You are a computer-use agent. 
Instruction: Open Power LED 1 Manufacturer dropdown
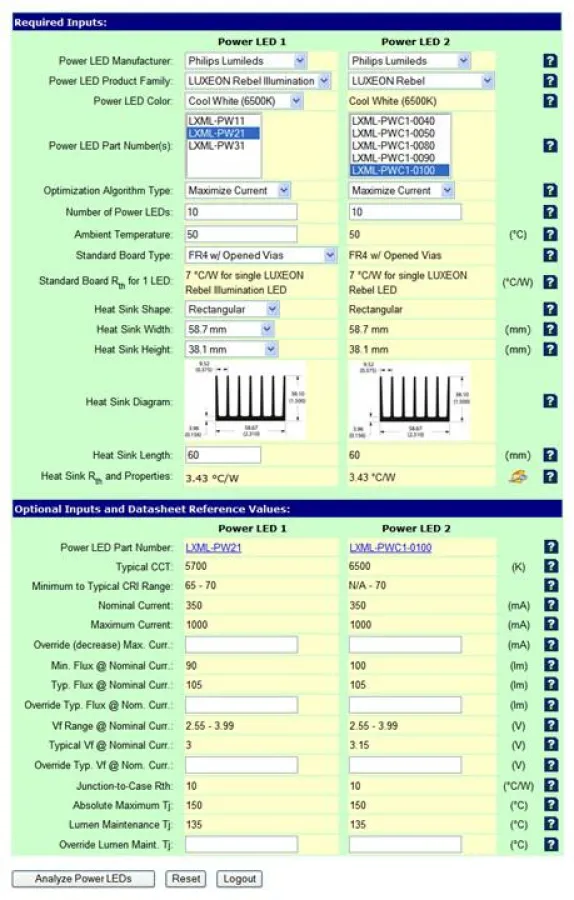tap(246, 61)
